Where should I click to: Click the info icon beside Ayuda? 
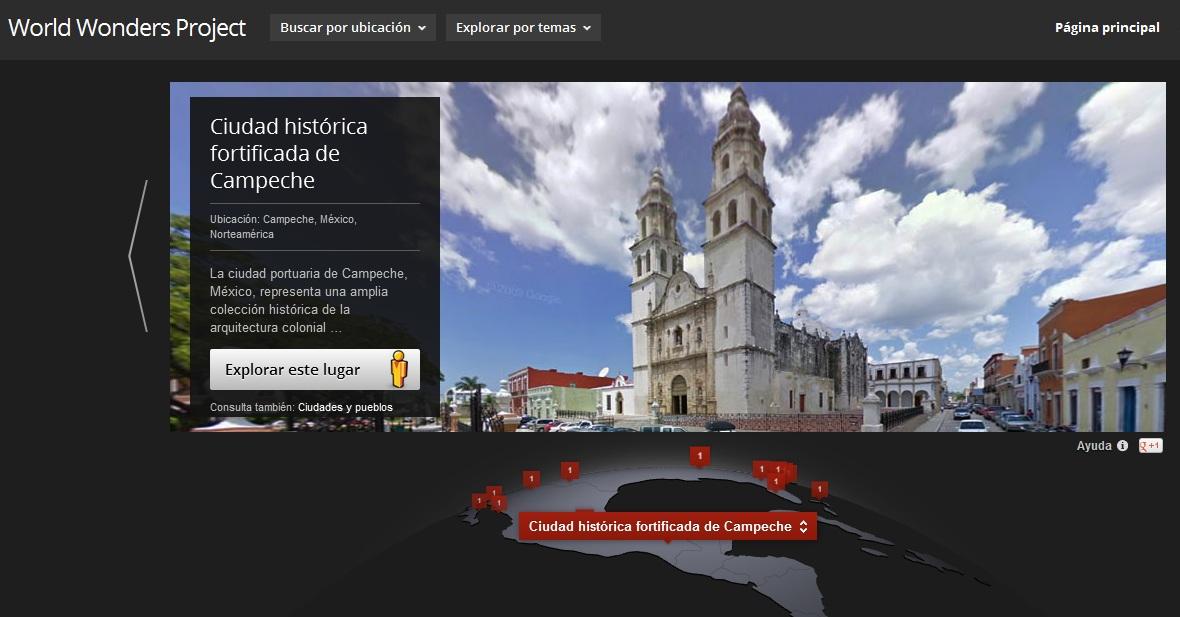pyautogui.click(x=1122, y=445)
